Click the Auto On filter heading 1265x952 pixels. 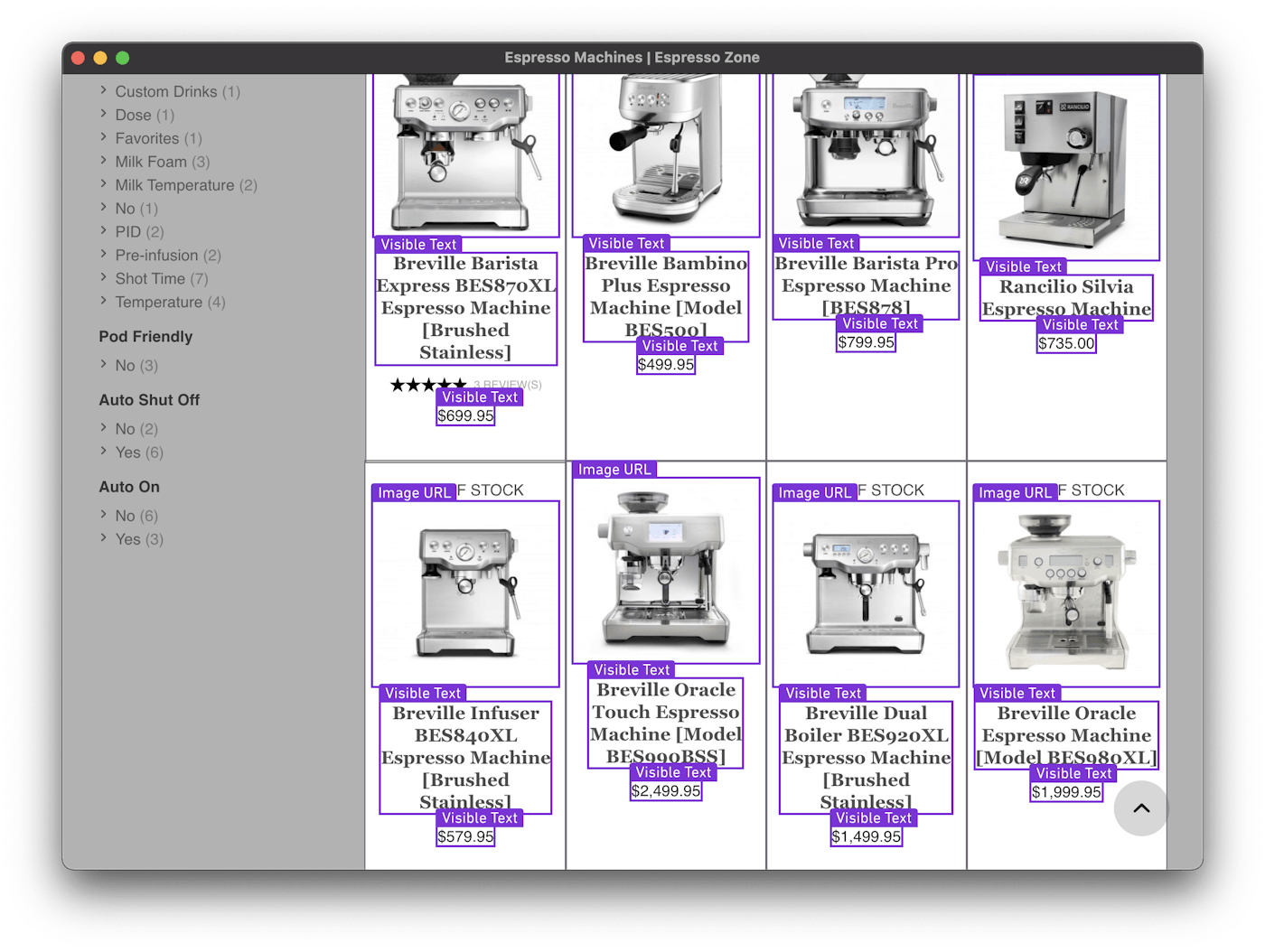coord(129,486)
